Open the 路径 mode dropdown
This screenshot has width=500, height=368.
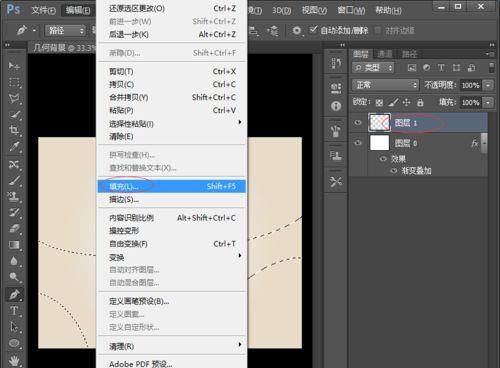coord(65,31)
